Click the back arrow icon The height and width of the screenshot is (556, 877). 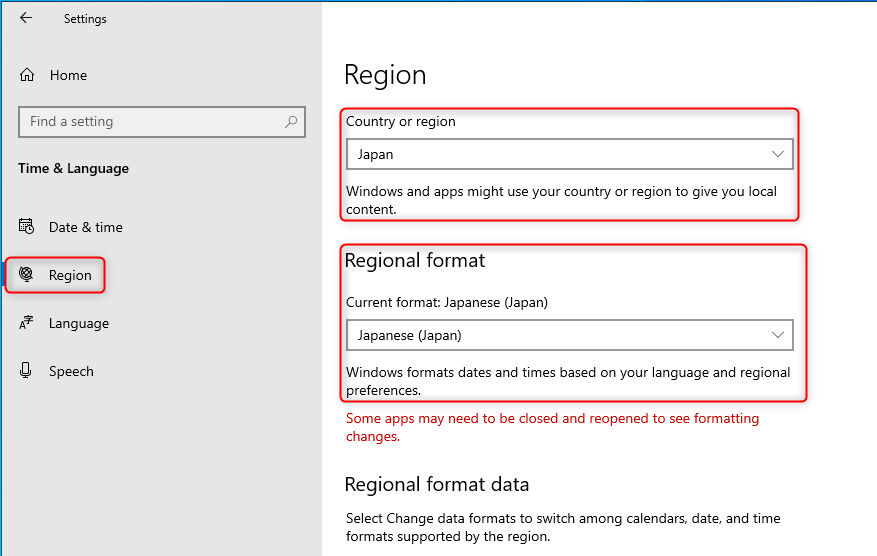click(x=26, y=18)
